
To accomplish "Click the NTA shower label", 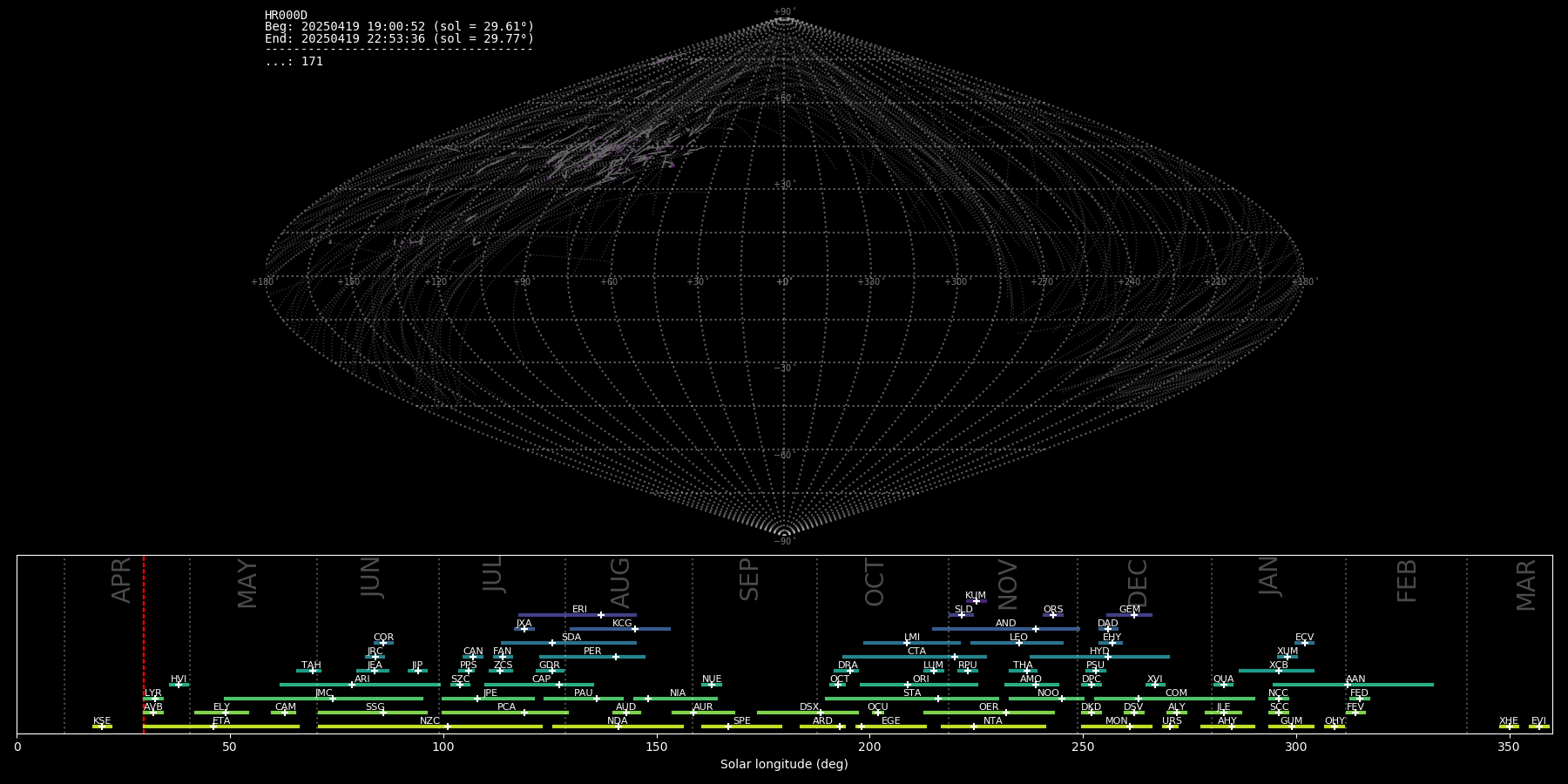I will tap(993, 721).
